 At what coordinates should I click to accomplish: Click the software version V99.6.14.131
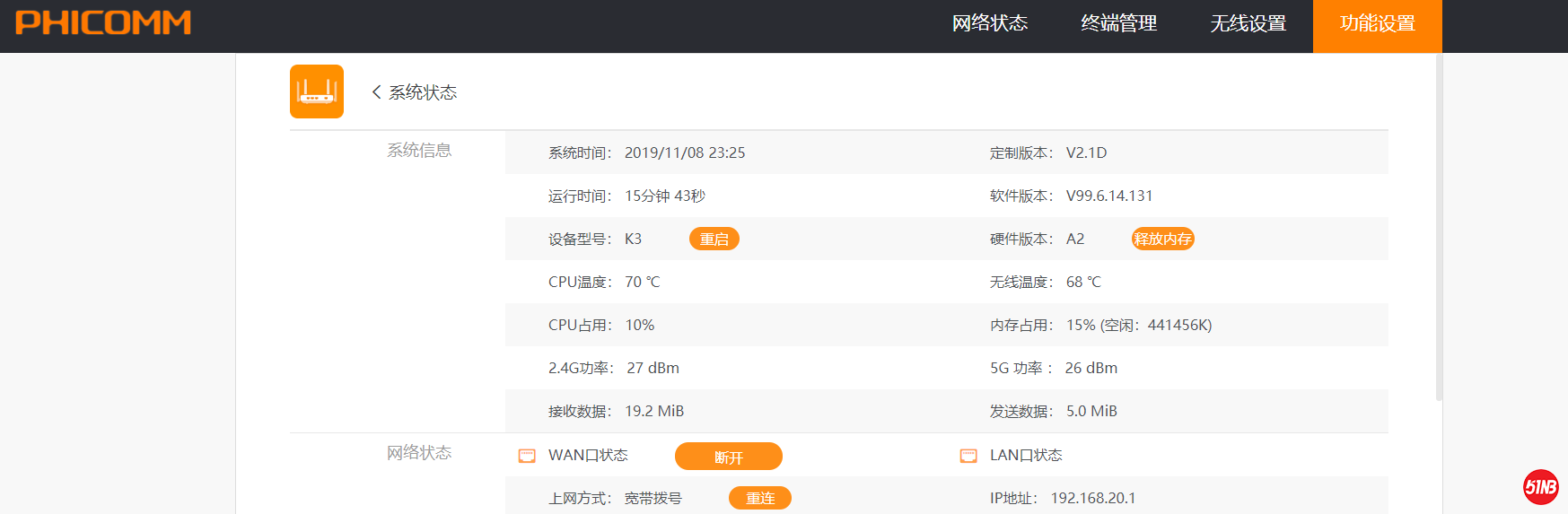click(1108, 196)
